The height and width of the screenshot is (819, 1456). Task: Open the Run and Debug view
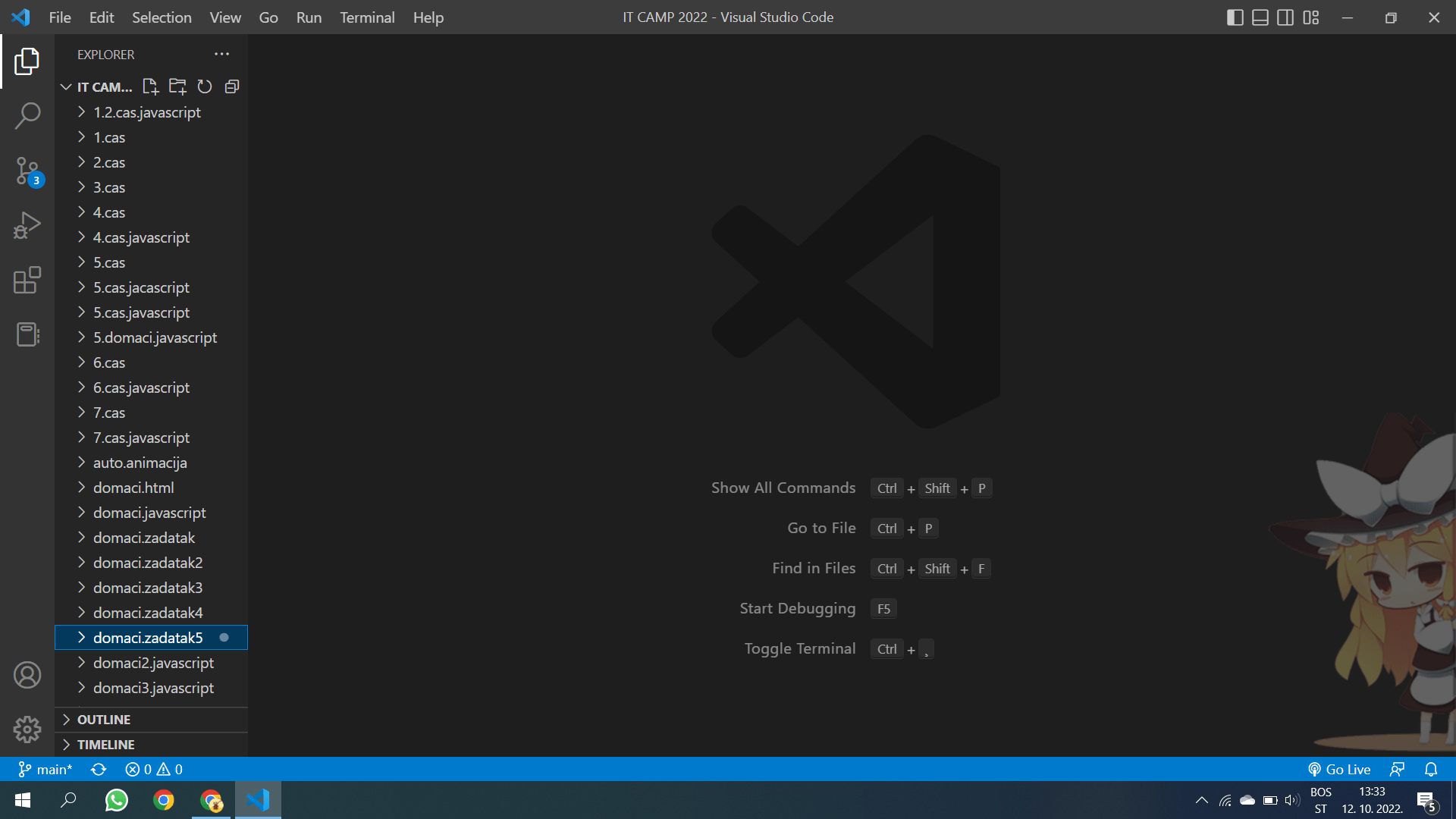27,224
